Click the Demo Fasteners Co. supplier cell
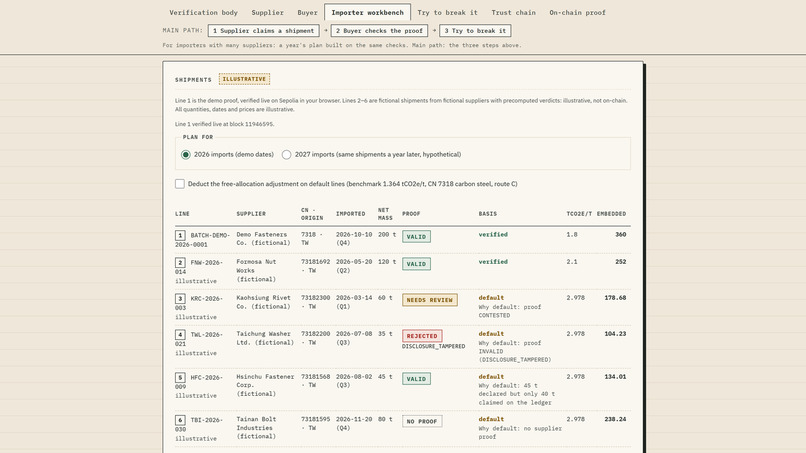Image resolution: width=806 pixels, height=453 pixels. point(263,239)
